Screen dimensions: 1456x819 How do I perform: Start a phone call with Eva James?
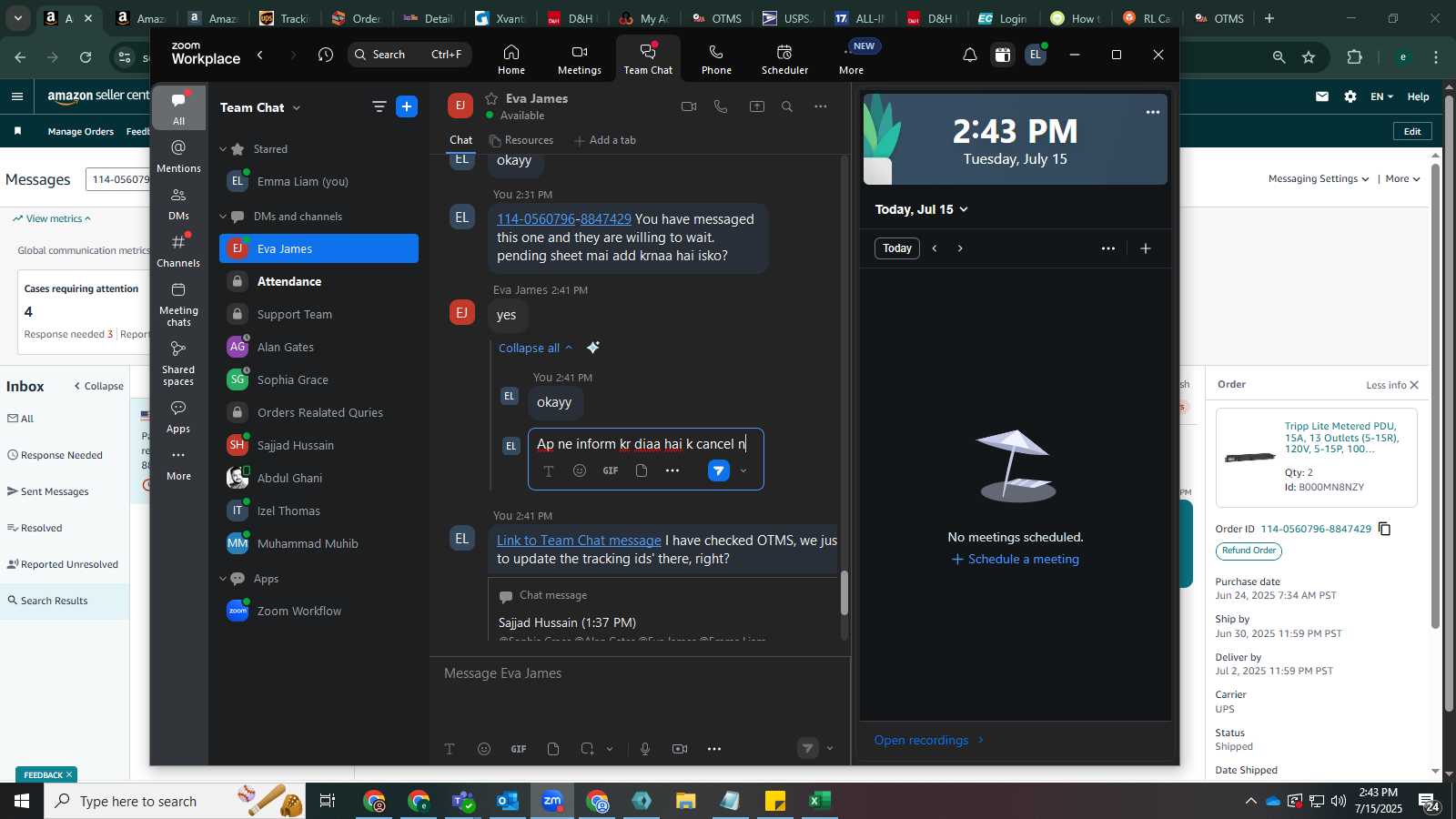[721, 106]
